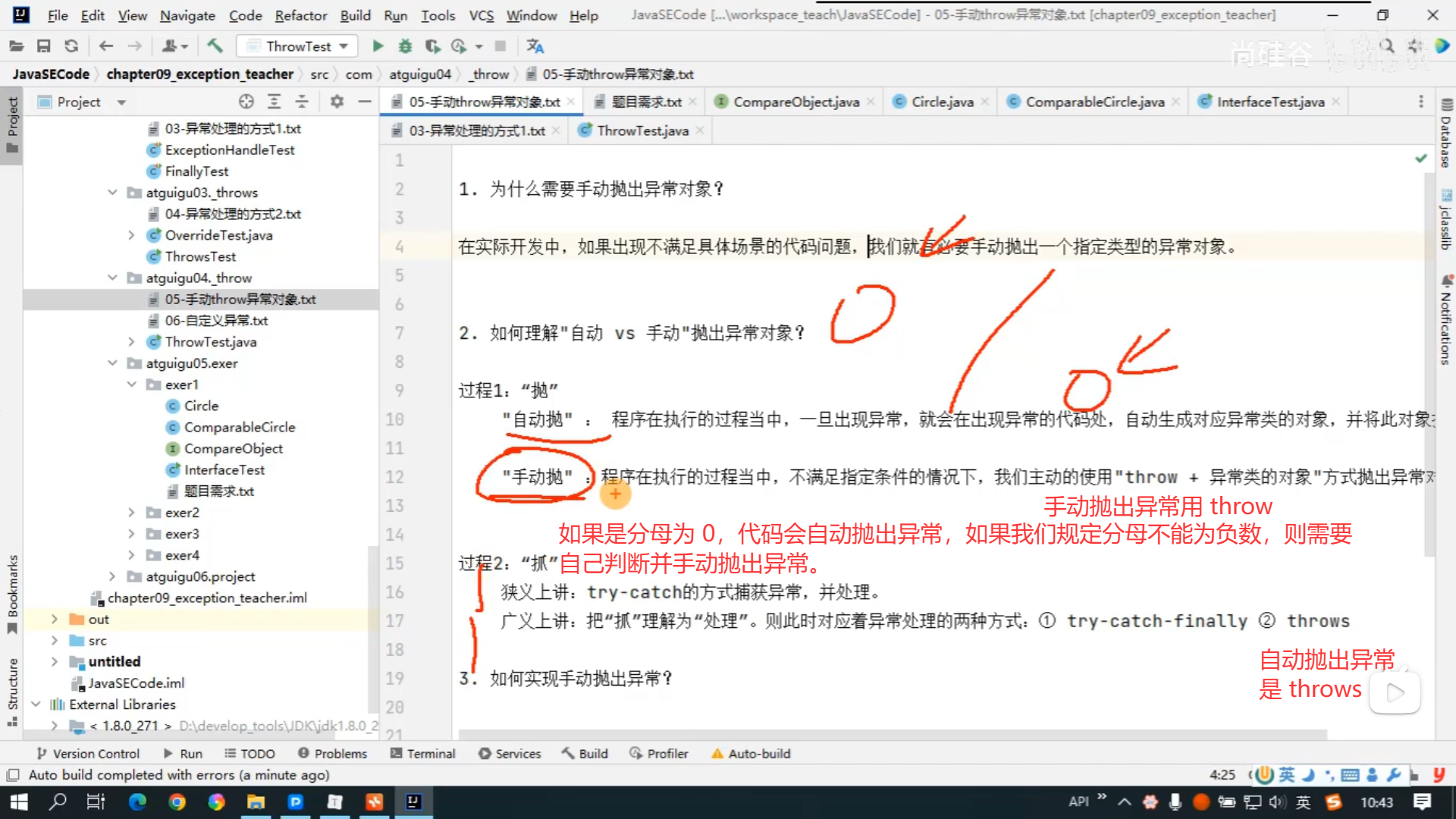
Task: Click Synchronize/reload toolbar icon
Action: coord(71,46)
